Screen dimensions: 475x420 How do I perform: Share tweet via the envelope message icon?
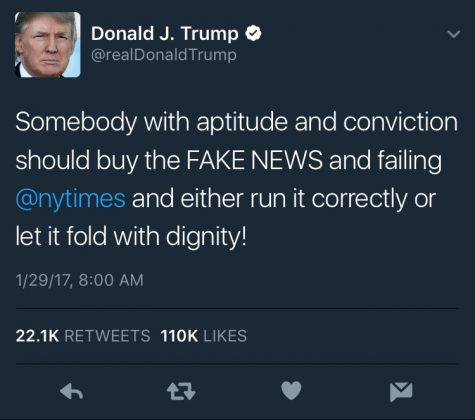pos(401,392)
